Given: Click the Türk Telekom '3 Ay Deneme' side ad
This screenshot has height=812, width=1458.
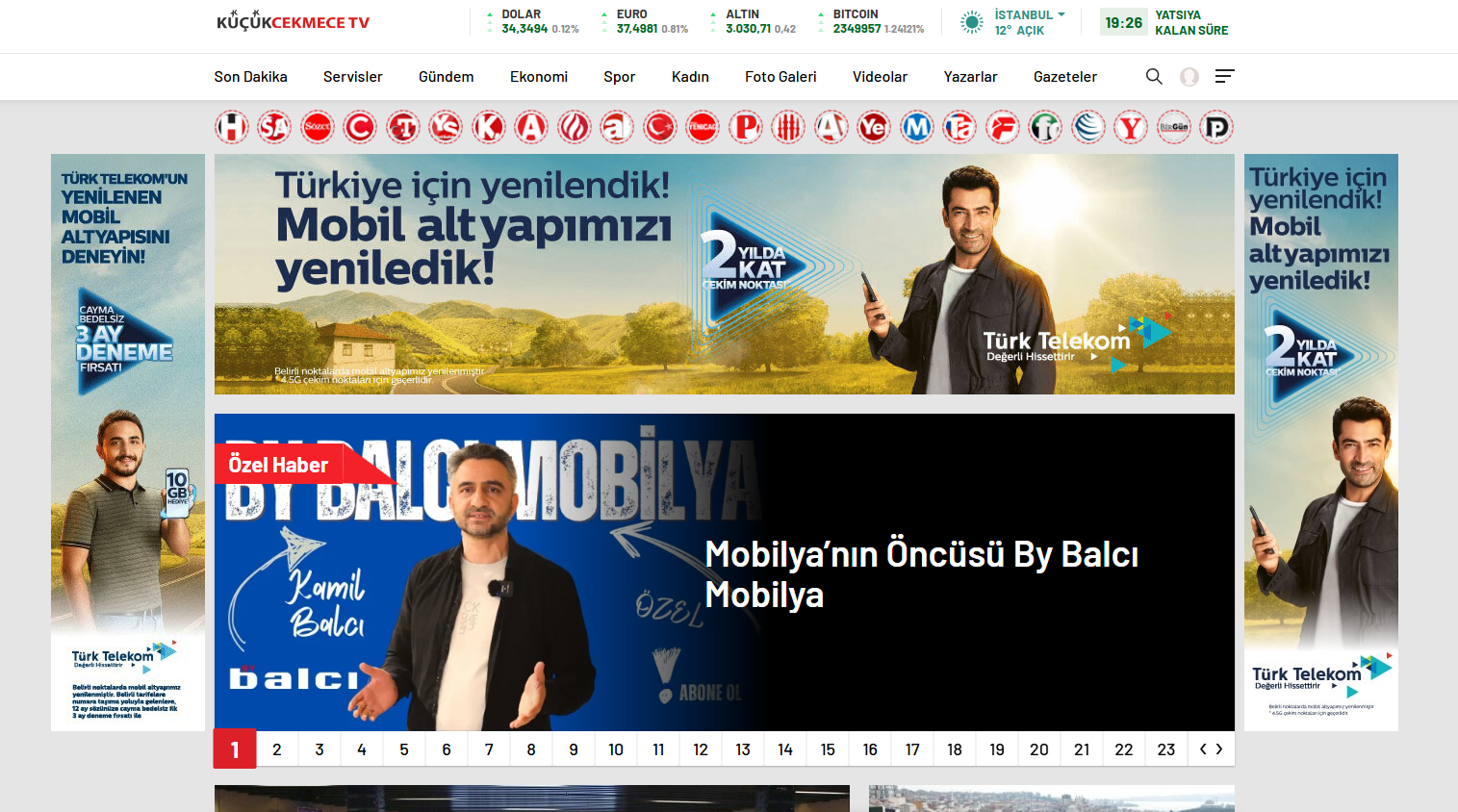Looking at the screenshot, I should pos(128,443).
